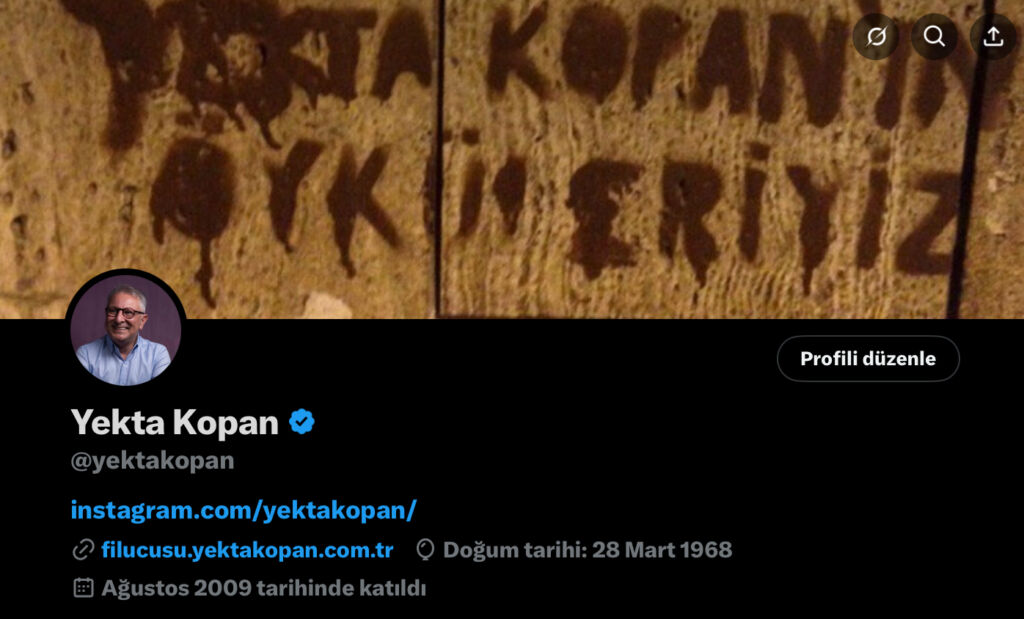
Task: Click the 28 Mart 1968 date
Action: tap(662, 550)
